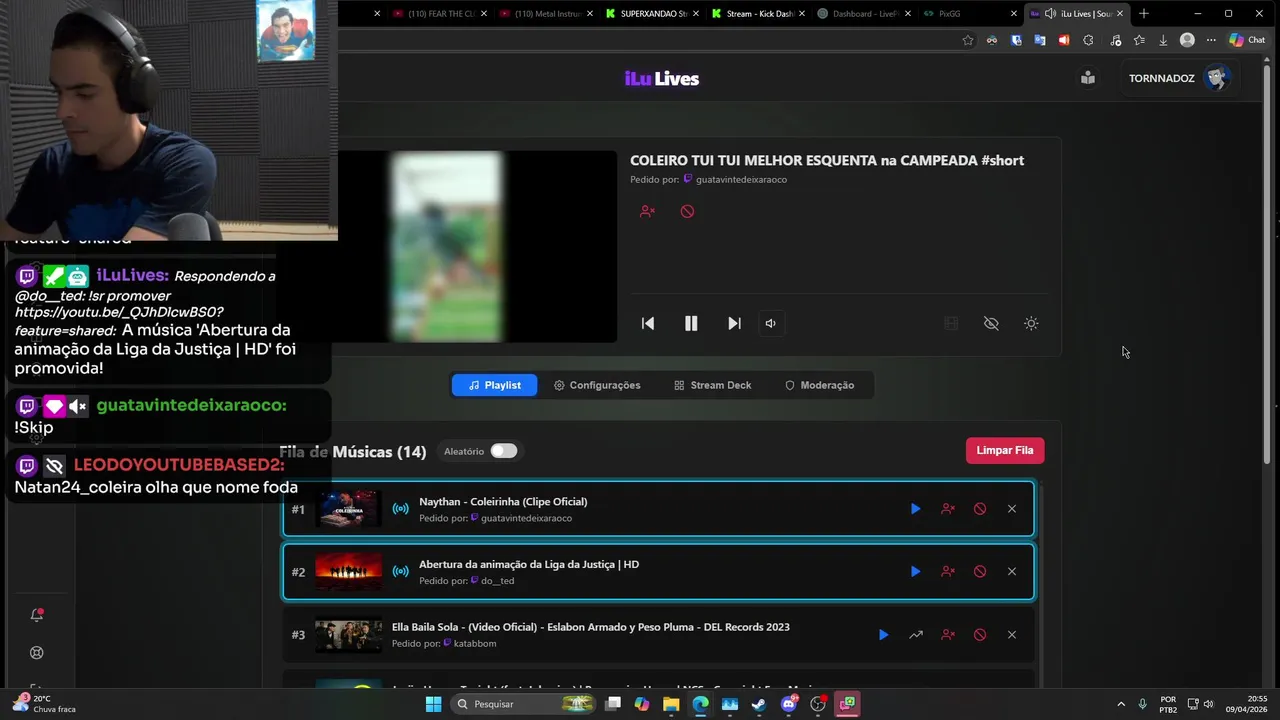This screenshot has height=720, width=1280.
Task: Click the iLu Lives logo
Action: [x=662, y=79]
